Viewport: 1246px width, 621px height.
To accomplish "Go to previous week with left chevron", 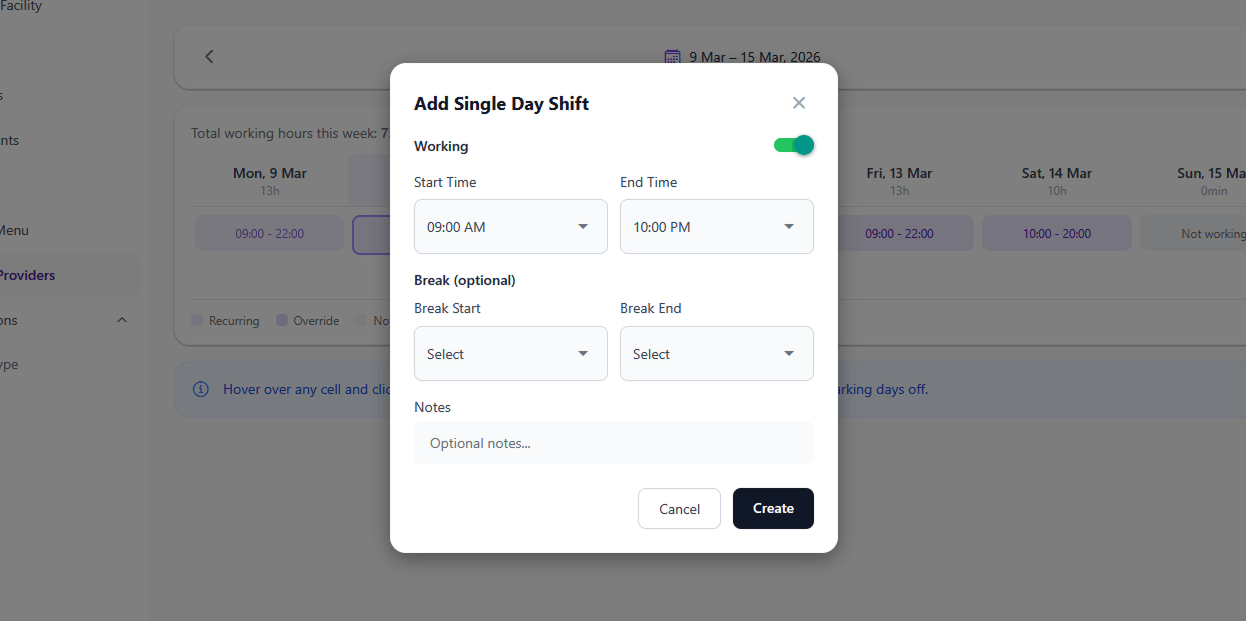I will pyautogui.click(x=209, y=57).
